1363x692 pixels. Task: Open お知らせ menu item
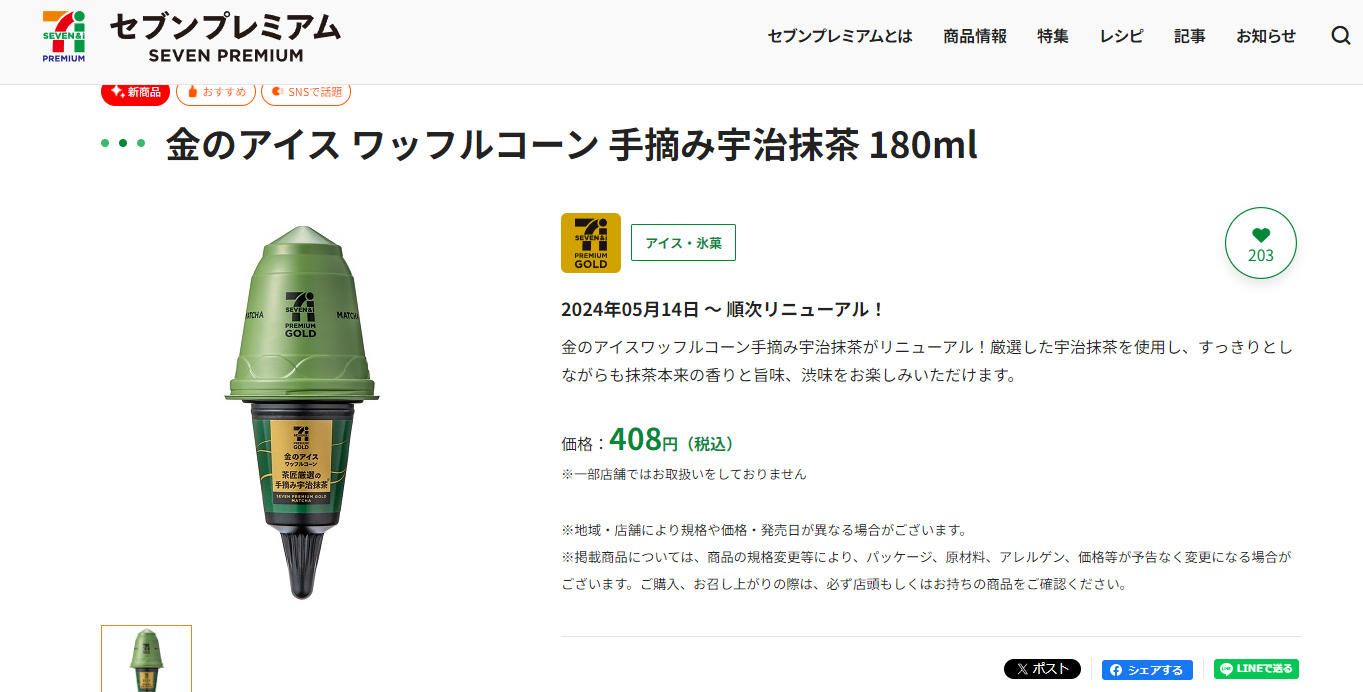[x=1266, y=36]
